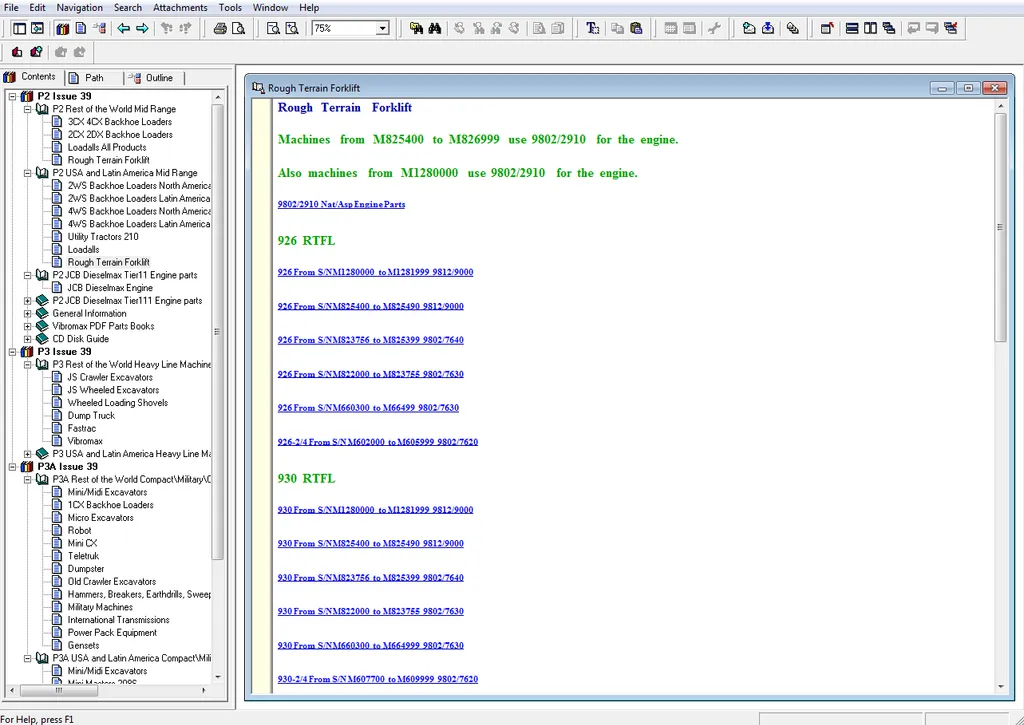Click the add attachment icon
Viewport: 1024px width, 725px height.
(x=749, y=28)
